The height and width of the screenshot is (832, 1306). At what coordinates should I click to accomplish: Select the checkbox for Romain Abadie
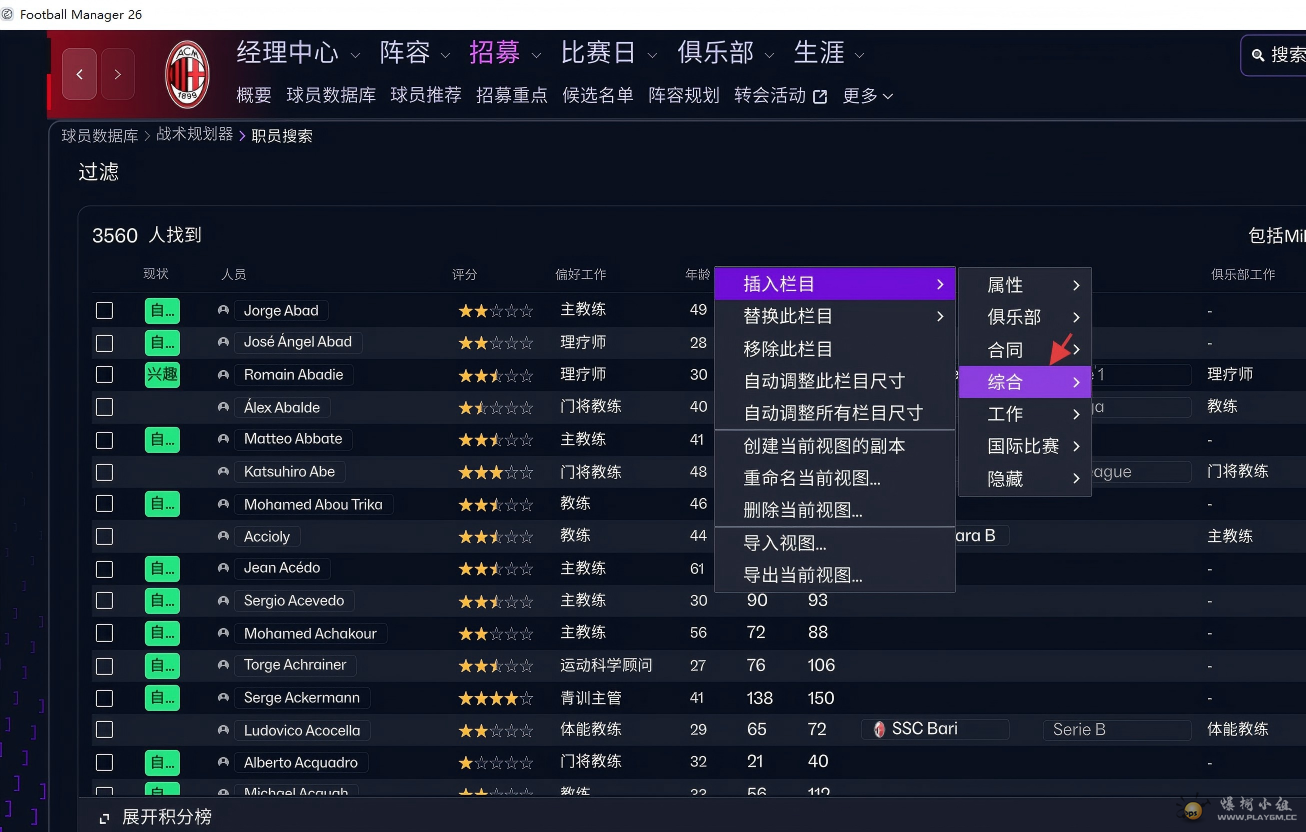[x=104, y=375]
